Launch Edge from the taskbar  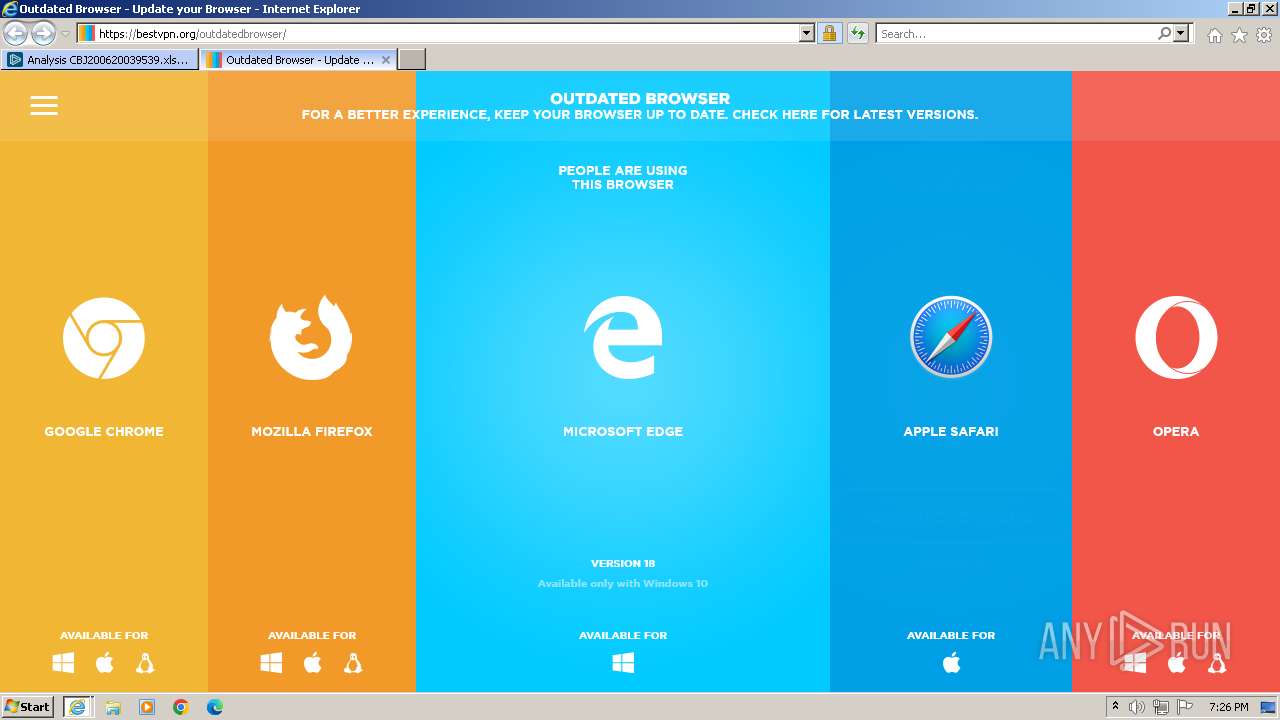coord(214,707)
